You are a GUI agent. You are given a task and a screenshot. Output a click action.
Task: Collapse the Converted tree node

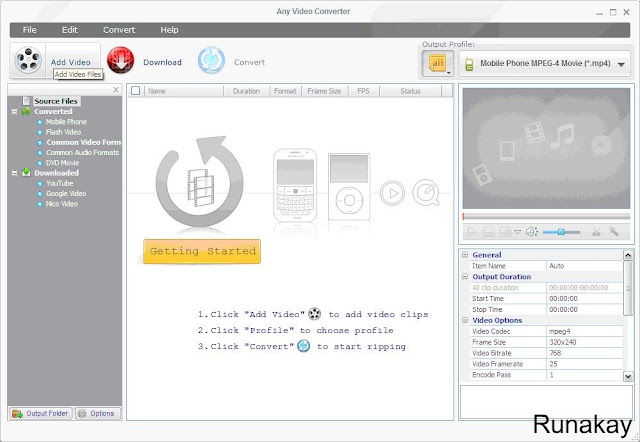tap(15, 111)
